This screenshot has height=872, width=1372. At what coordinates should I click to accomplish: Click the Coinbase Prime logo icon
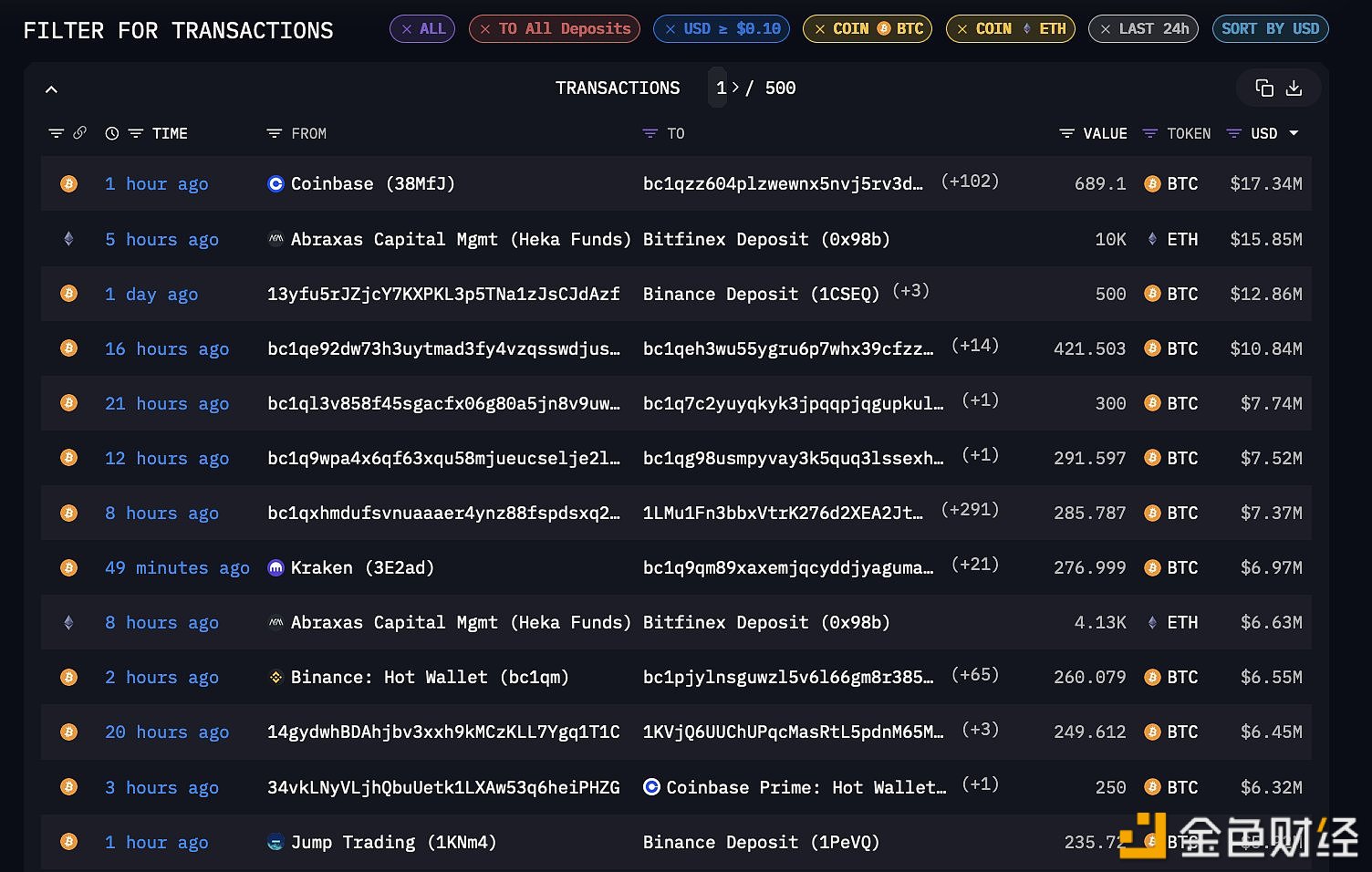pos(651,786)
